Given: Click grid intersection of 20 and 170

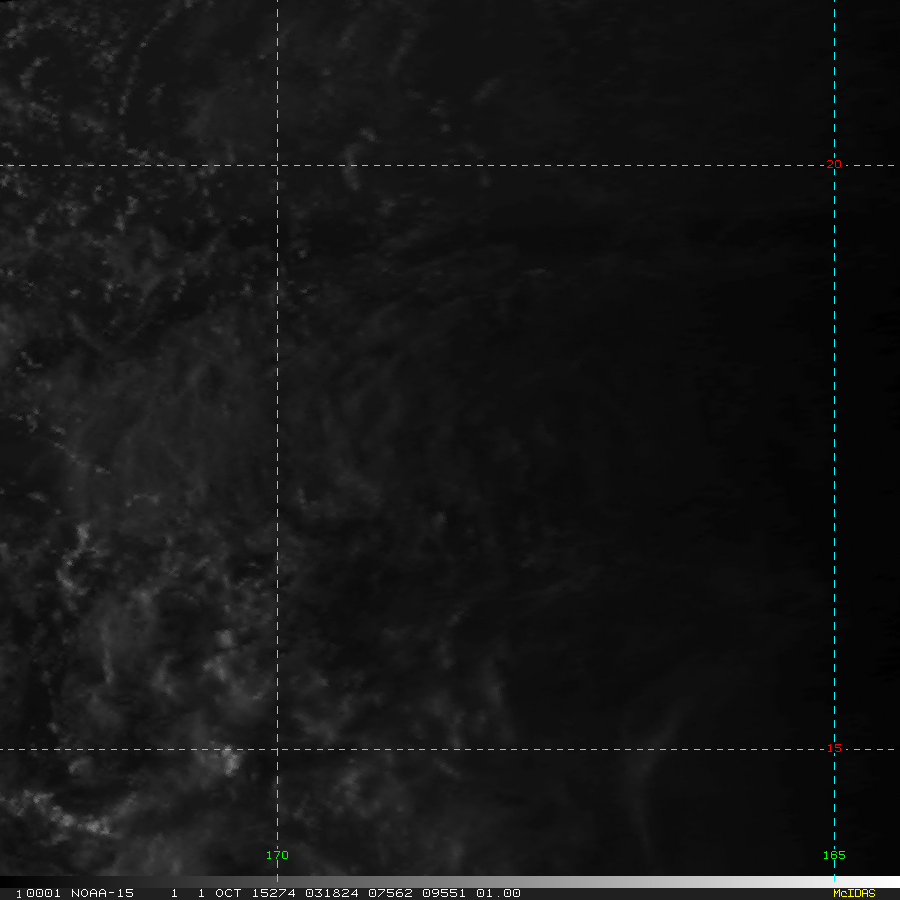Looking at the screenshot, I should coord(277,165).
